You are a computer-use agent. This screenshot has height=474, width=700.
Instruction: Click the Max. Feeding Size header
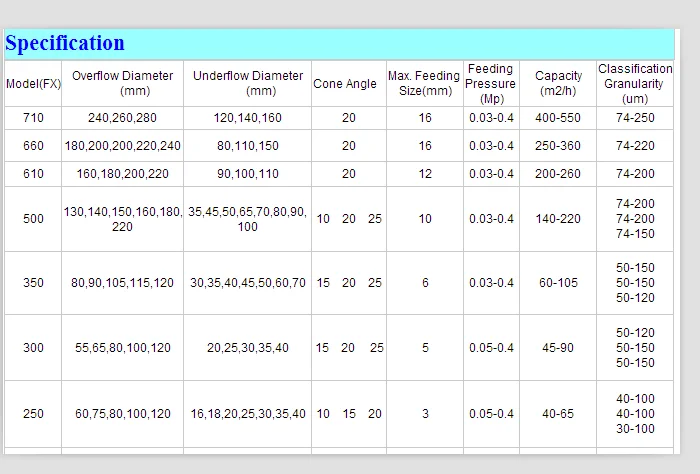click(424, 83)
